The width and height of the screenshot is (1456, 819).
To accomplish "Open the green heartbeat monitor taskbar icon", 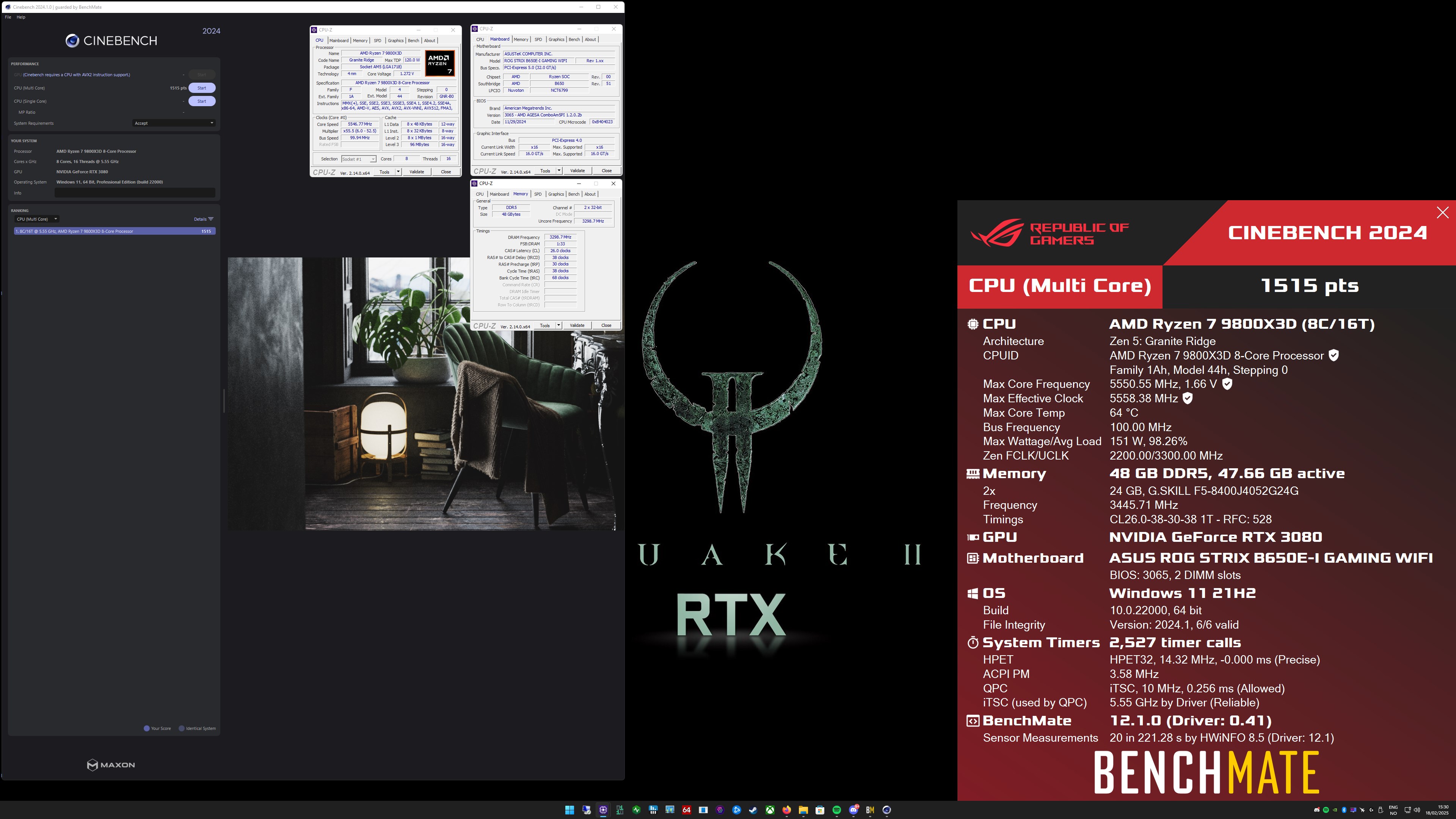I will (637, 810).
